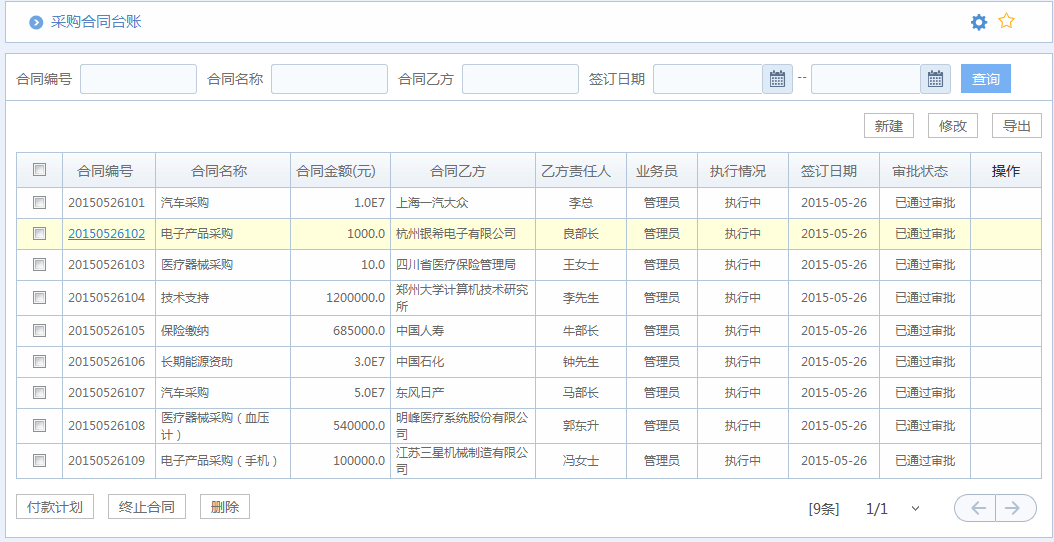Click the settings gear icon

tap(979, 22)
